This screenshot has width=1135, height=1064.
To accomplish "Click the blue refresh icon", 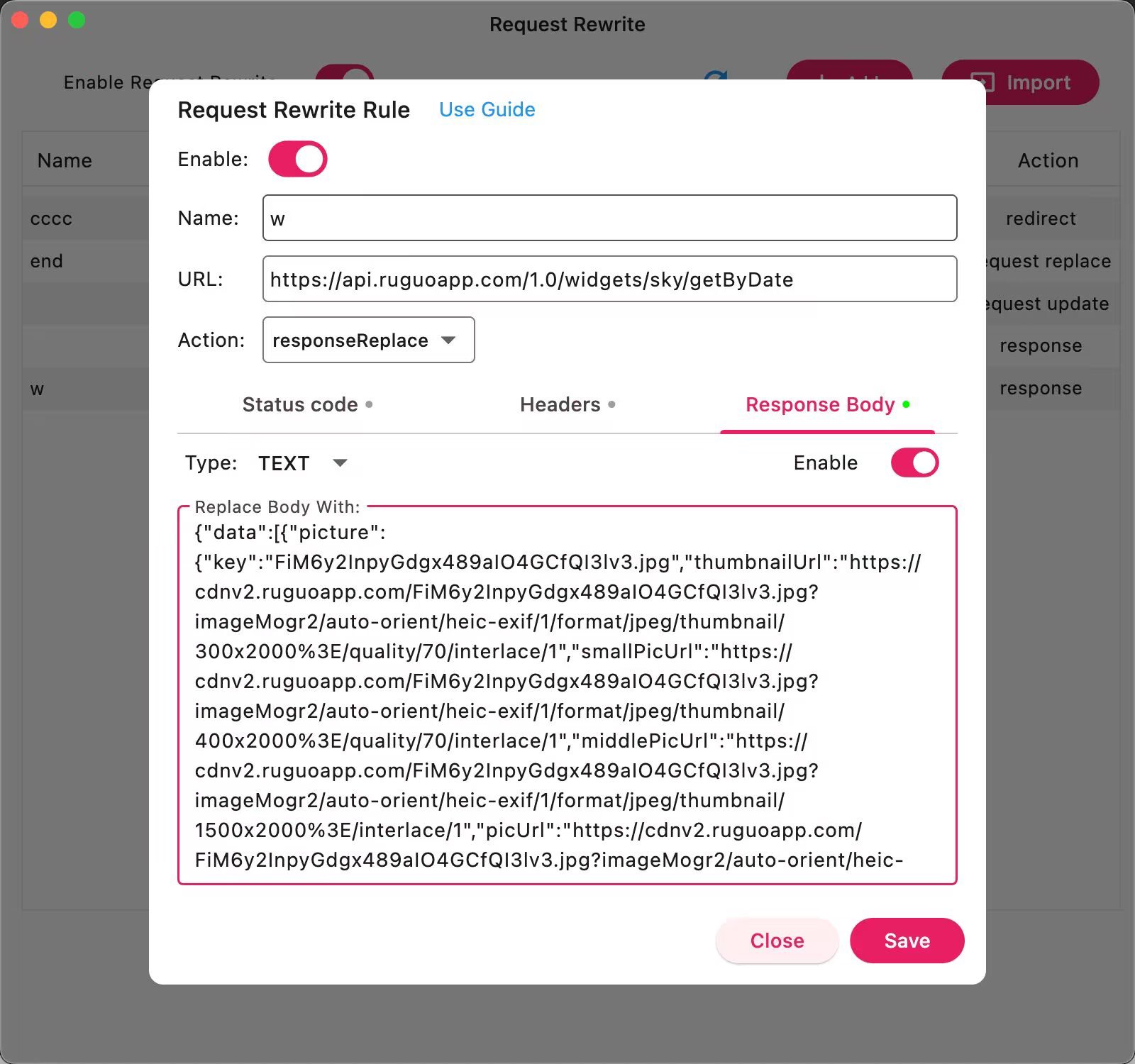I will [716, 75].
